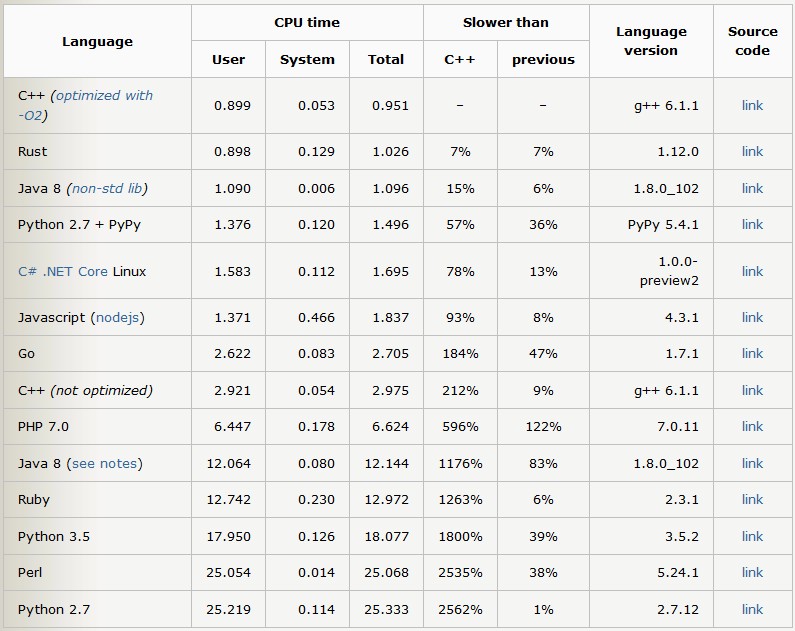
Task: Open the source code link for PHP 7.0
Action: click(x=752, y=427)
